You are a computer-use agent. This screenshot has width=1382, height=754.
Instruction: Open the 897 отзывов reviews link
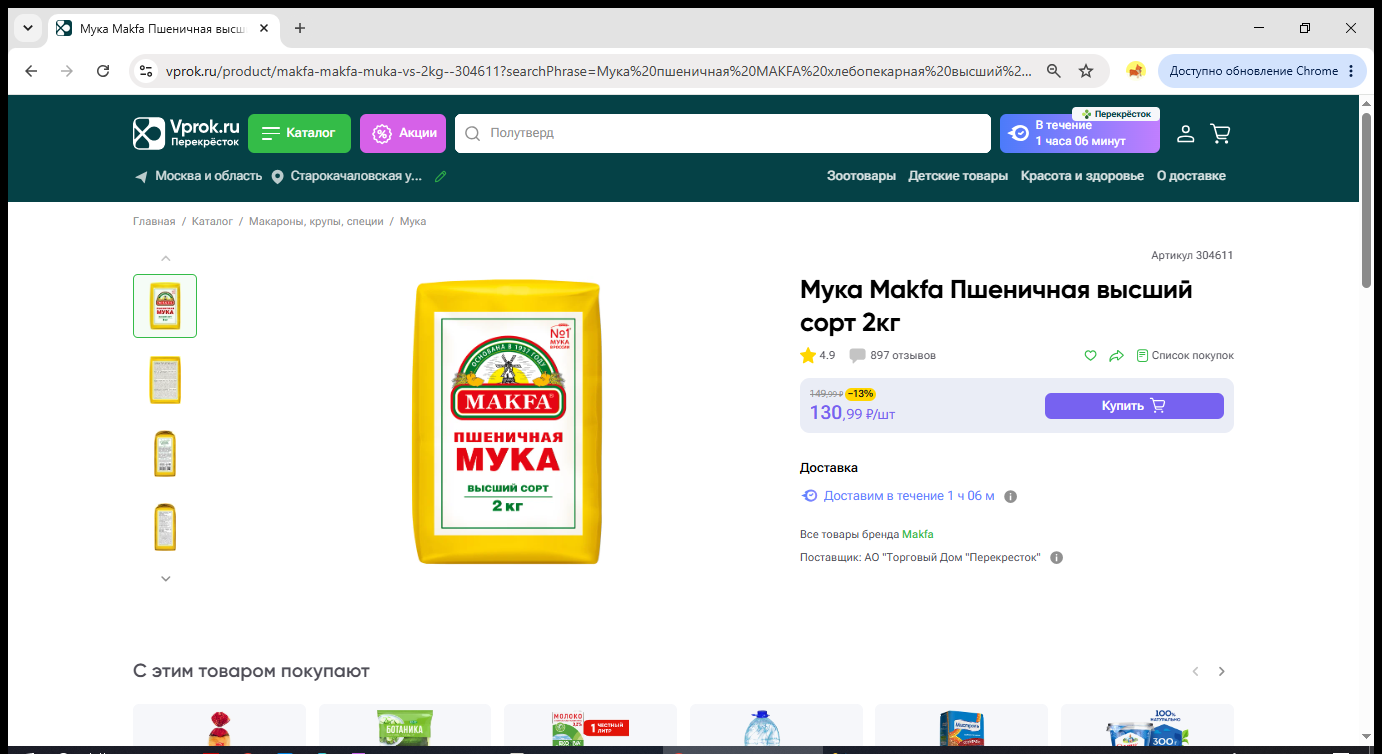coord(903,355)
